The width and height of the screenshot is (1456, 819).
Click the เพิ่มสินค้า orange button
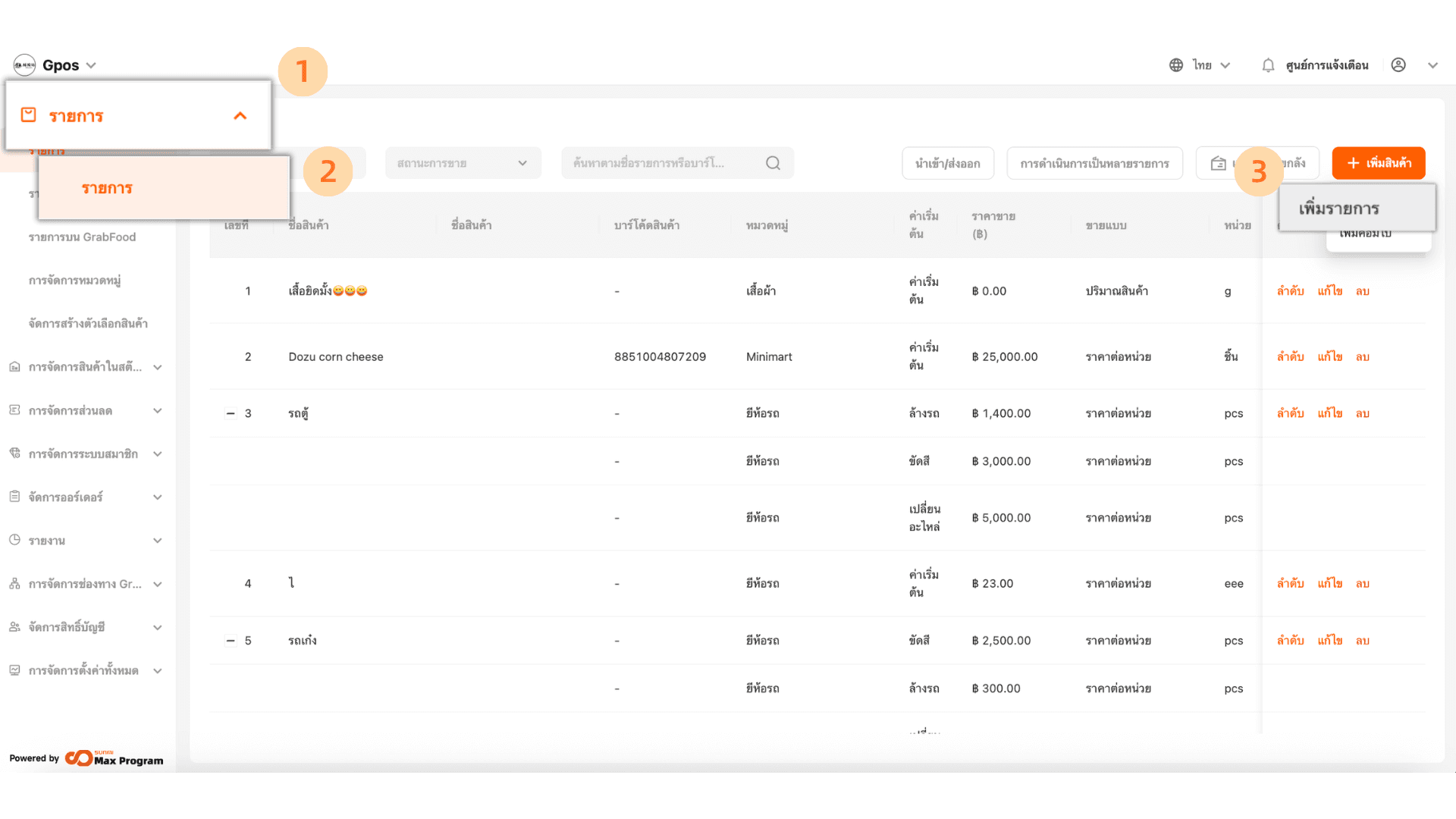coord(1378,163)
